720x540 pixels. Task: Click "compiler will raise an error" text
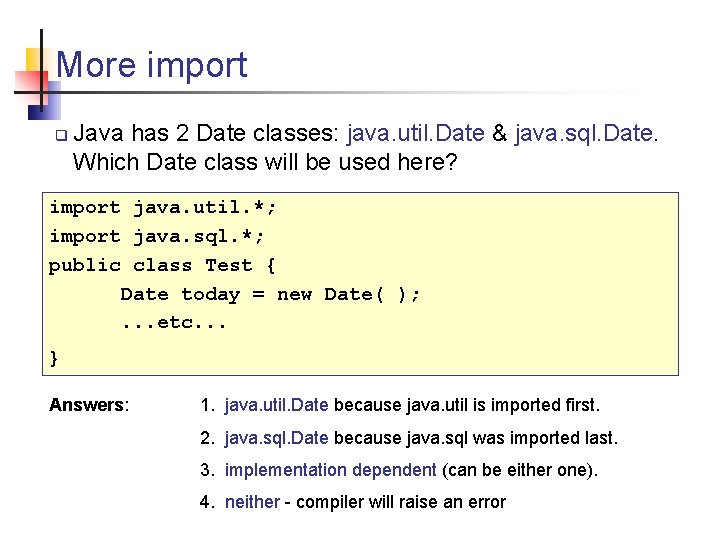pos(400,502)
